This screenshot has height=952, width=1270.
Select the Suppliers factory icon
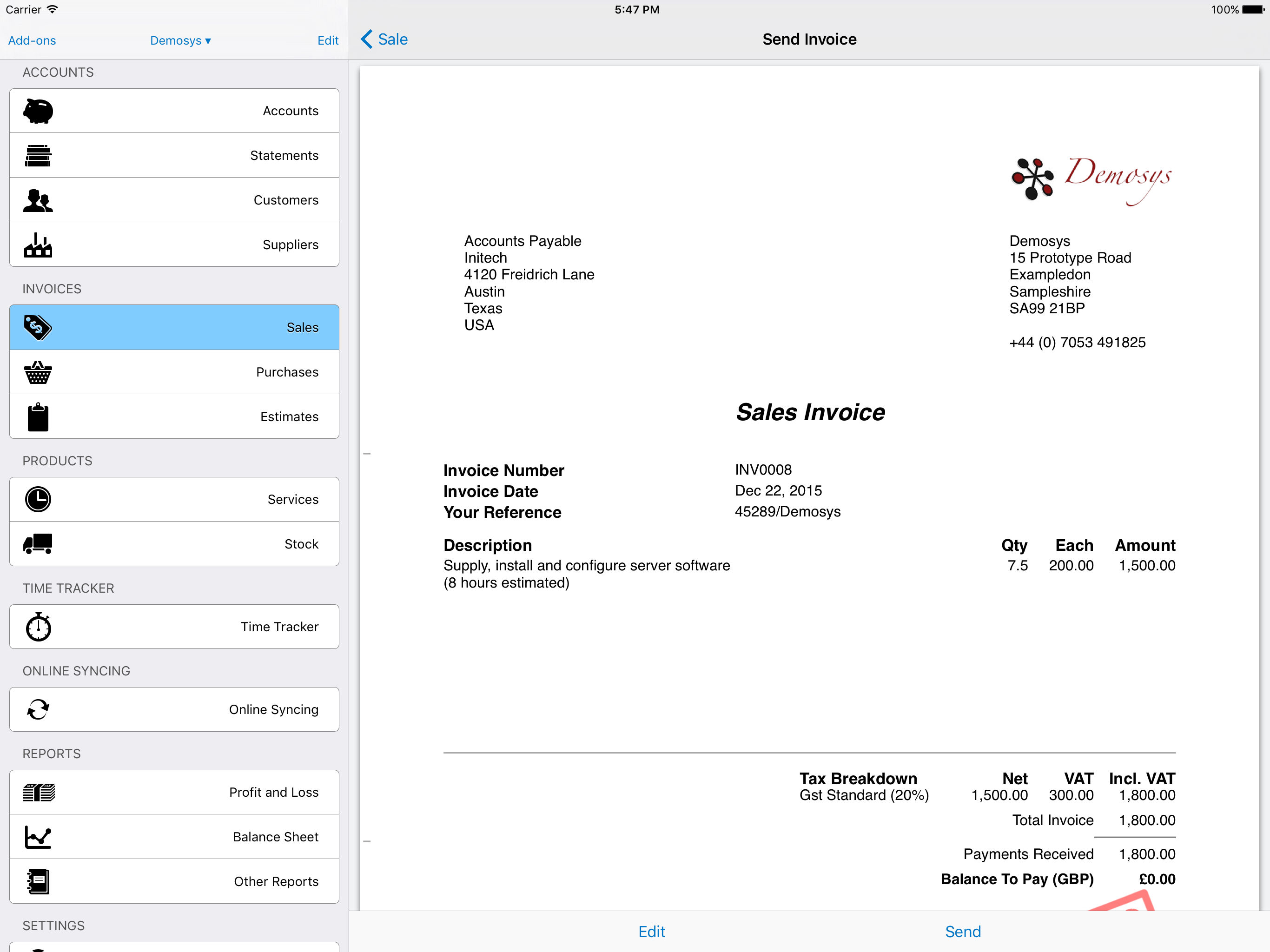tap(38, 245)
